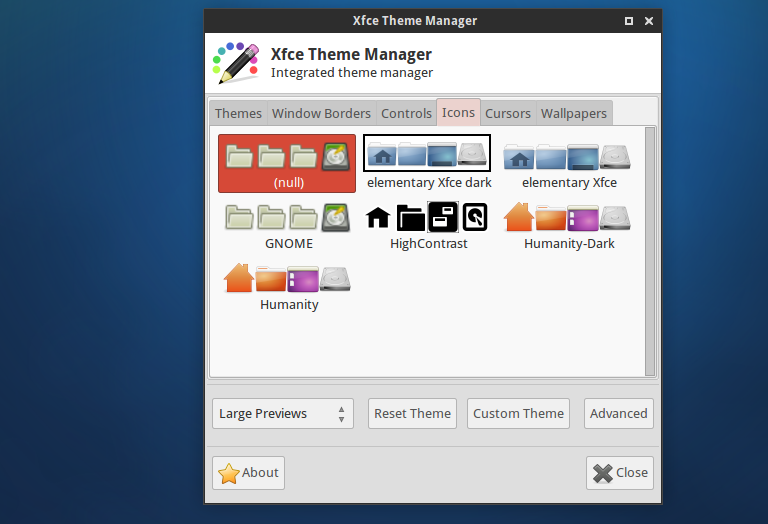This screenshot has width=768, height=524.
Task: Click the HighContrast desktop window icon
Action: (443, 217)
